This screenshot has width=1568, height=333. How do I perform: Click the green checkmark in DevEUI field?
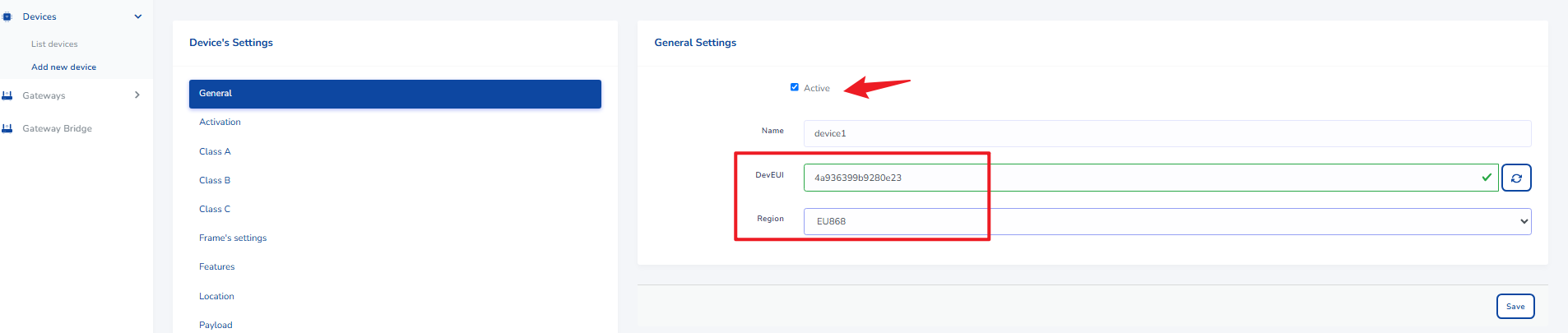(x=1487, y=177)
